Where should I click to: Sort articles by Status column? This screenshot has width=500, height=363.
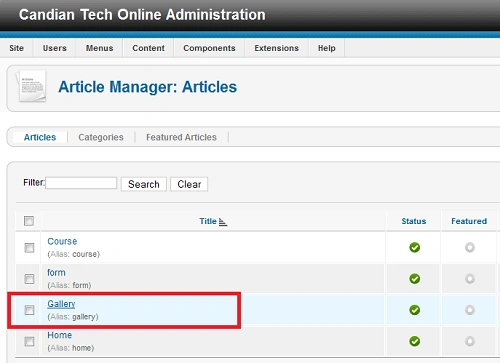click(x=414, y=221)
